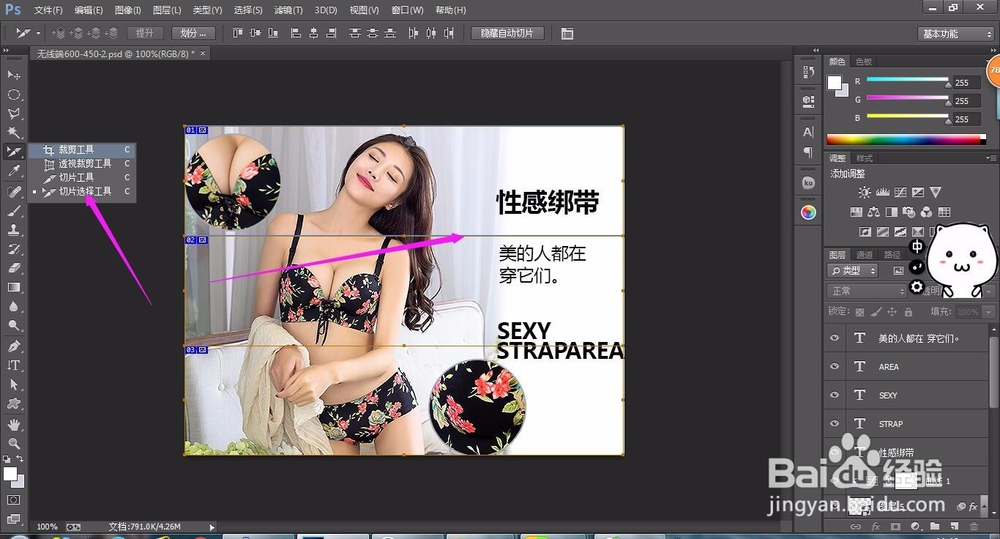Open the 类型 layer filter dropdown

click(853, 270)
